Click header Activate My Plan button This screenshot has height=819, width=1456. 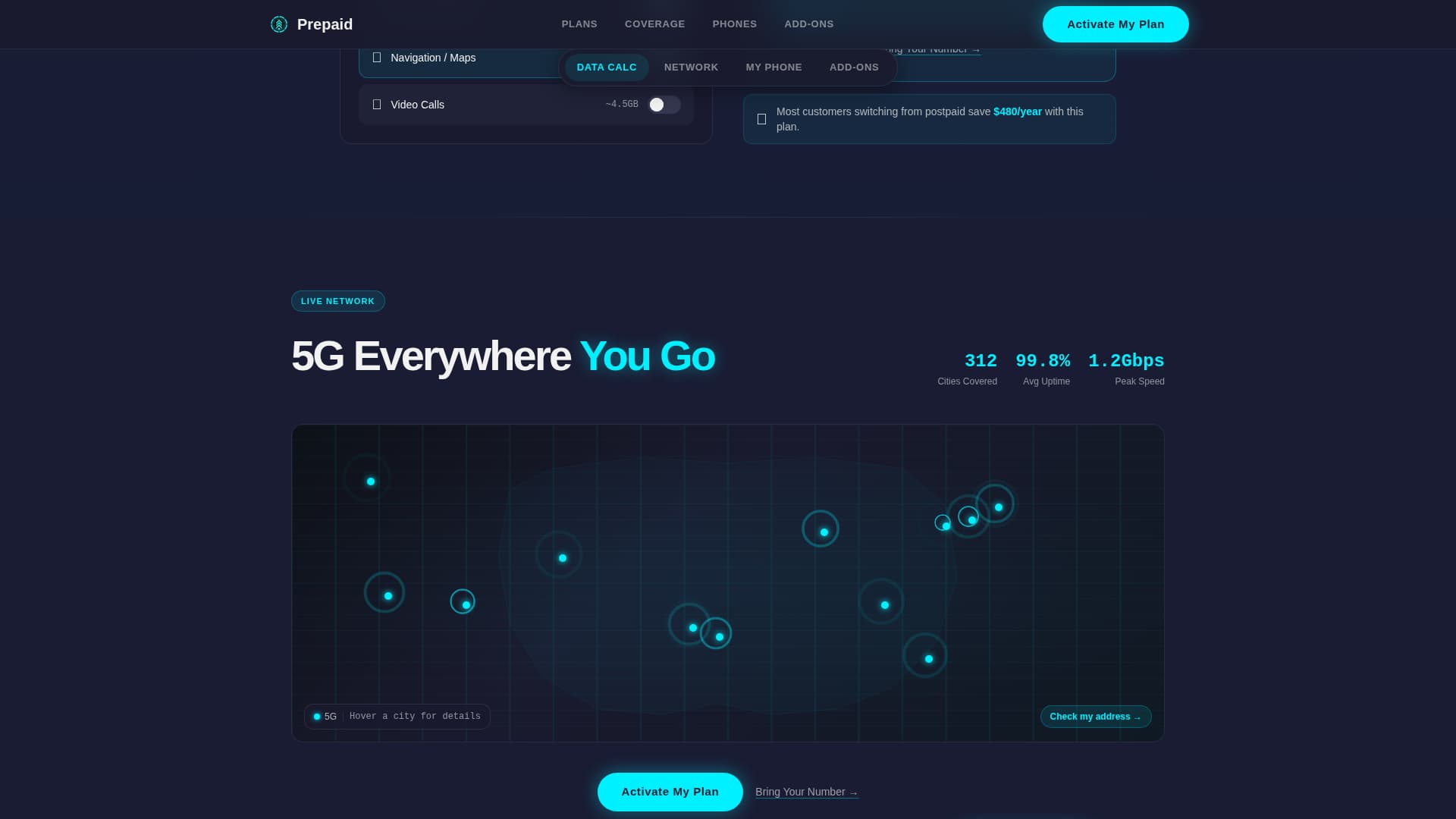[x=1115, y=24]
